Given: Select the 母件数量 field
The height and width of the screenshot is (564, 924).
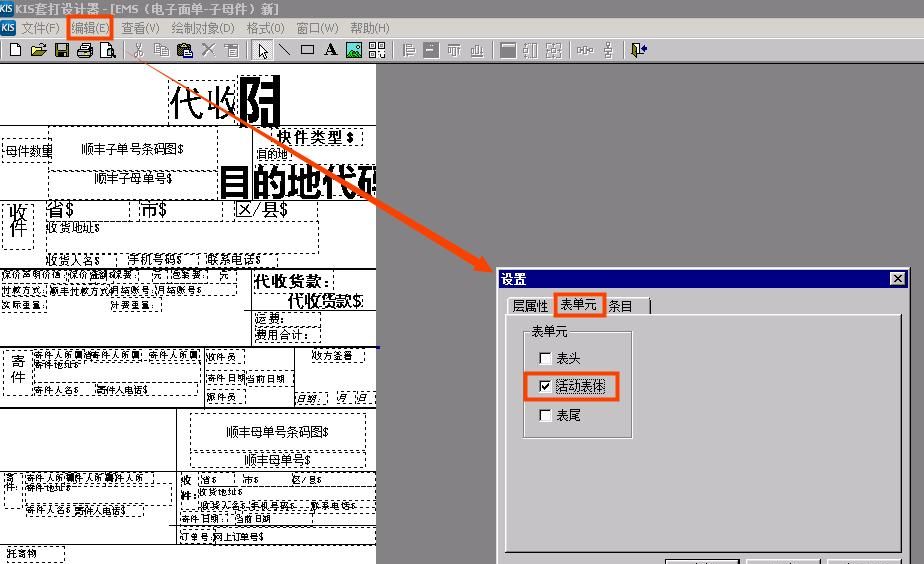Looking at the screenshot, I should [28, 151].
